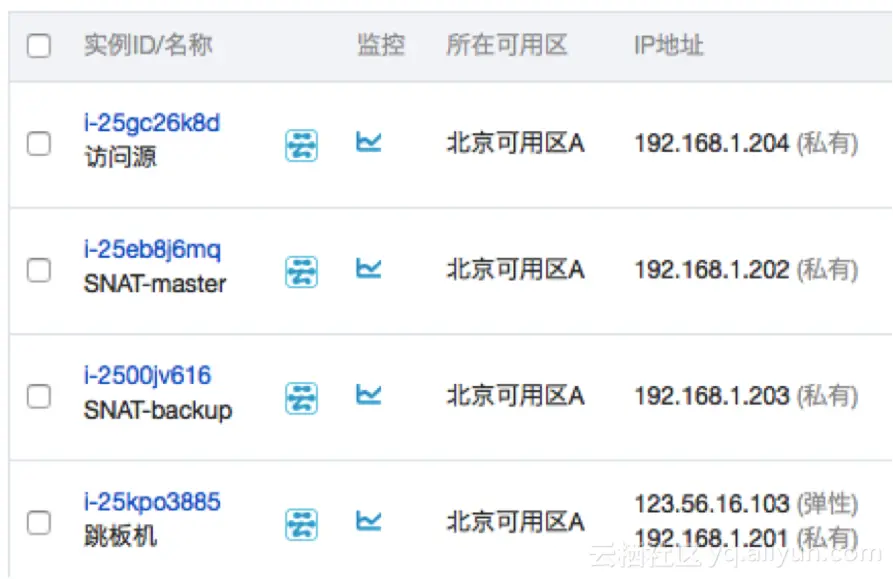Check the checkbox for 跳板机 row

coord(39,522)
